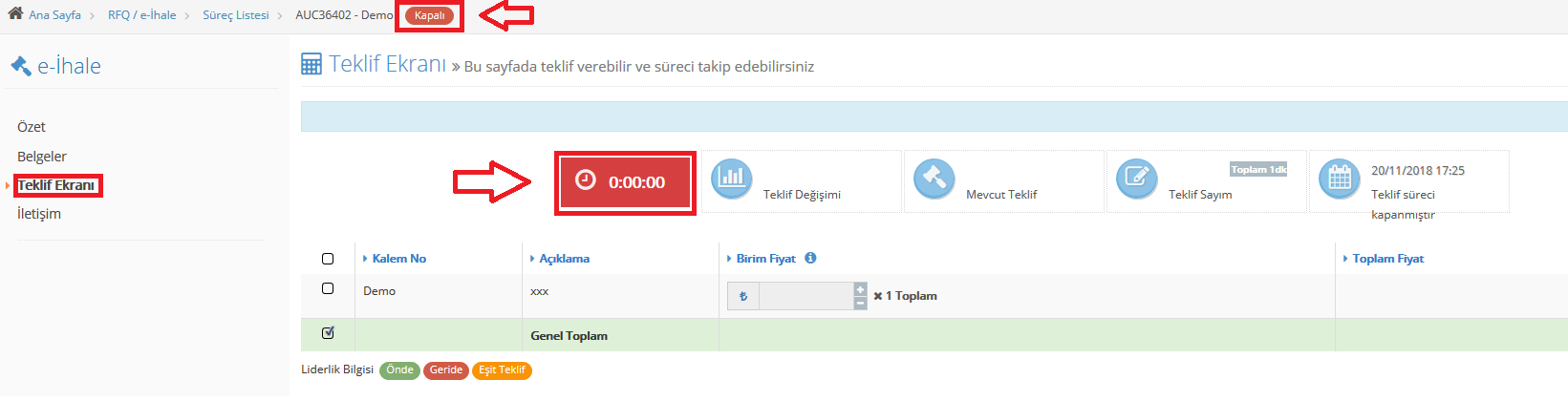Open Belgeler in the sidebar menu
The width and height of the screenshot is (1568, 401).
(x=42, y=157)
